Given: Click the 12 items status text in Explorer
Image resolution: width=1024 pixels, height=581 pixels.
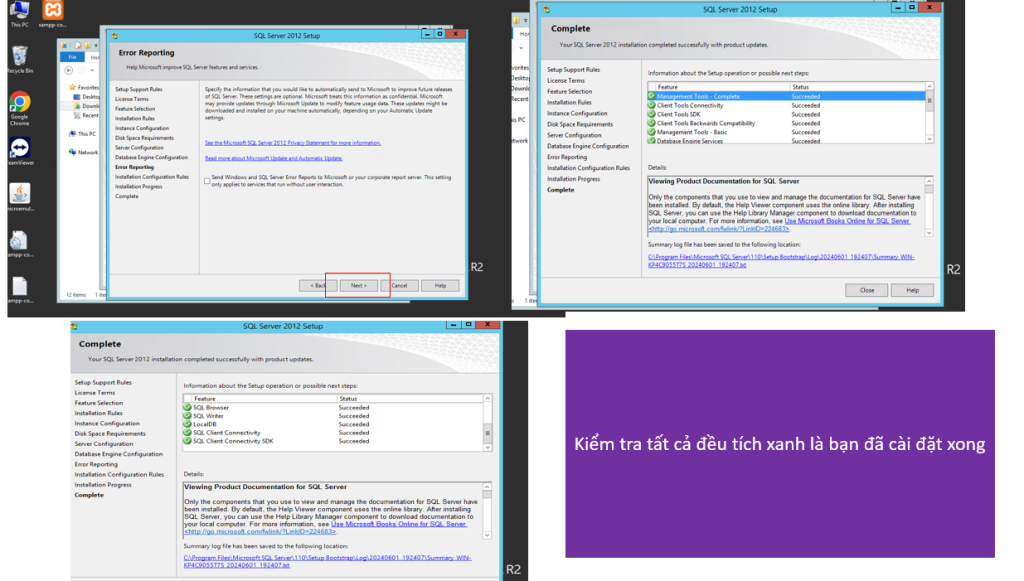Looking at the screenshot, I should click(76, 295).
